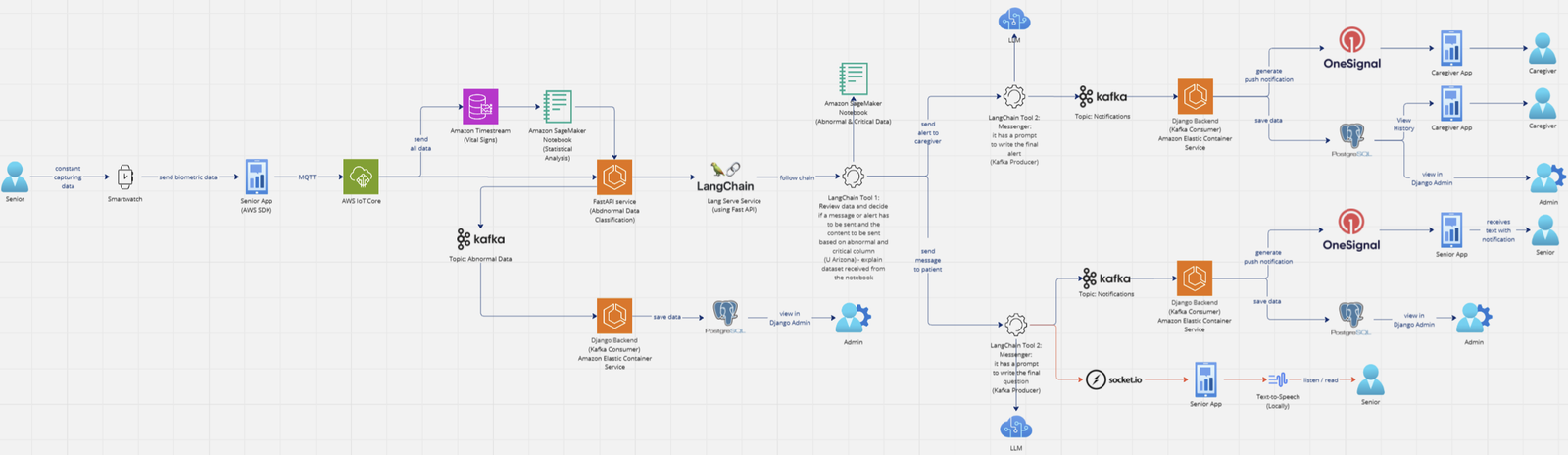Select the Senior App (AWS SDK) icon
1568x455 pixels.
[257, 177]
